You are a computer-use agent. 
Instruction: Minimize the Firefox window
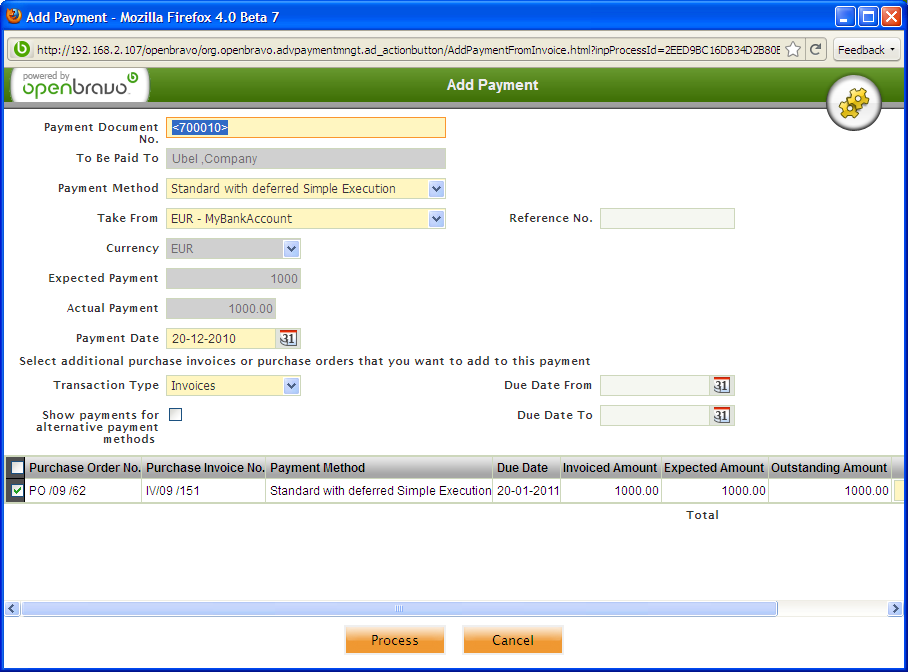[845, 17]
